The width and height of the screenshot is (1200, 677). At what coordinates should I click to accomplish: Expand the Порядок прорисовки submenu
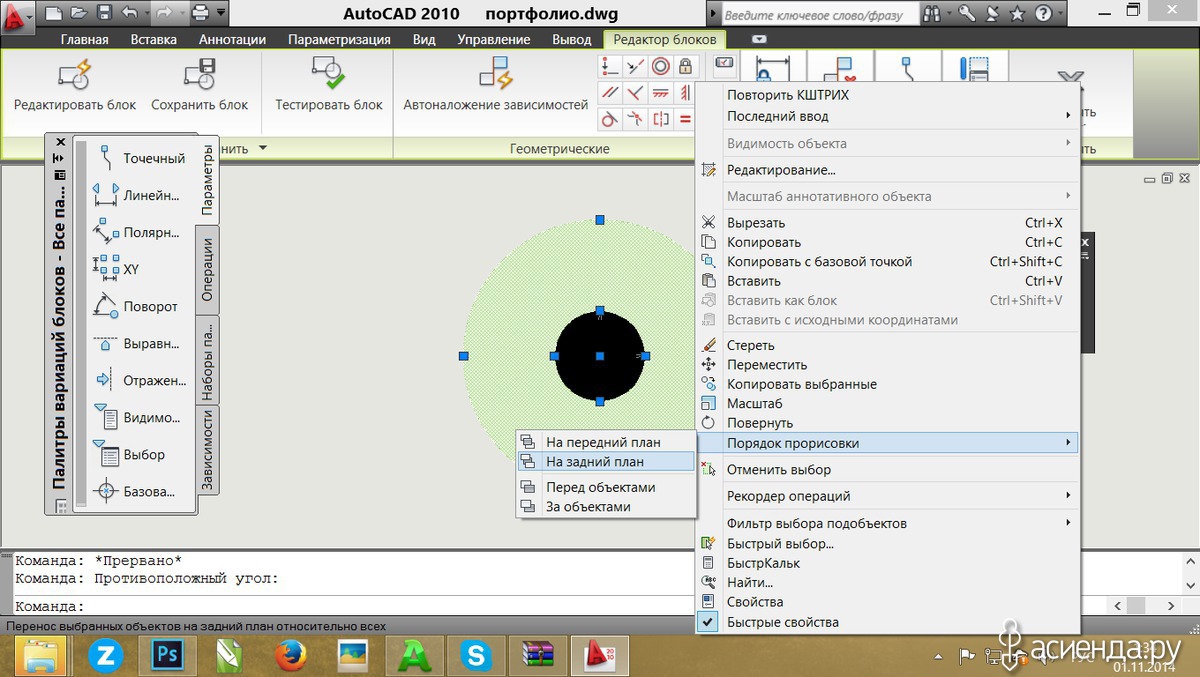point(888,443)
